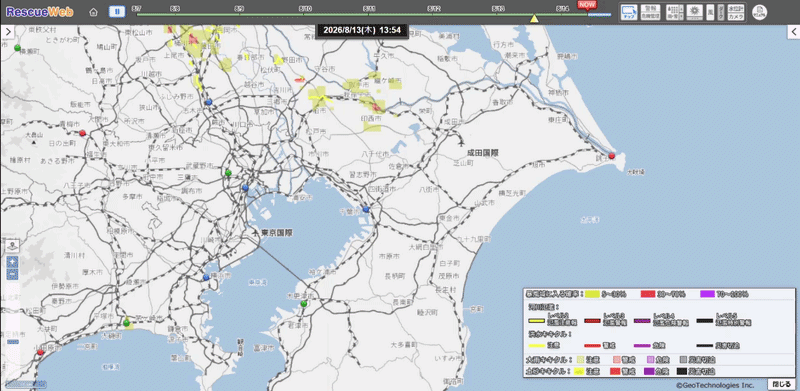This screenshot has height=391, width=800.
Task: Toggle the wind (風) layer
Action: click(x=710, y=12)
